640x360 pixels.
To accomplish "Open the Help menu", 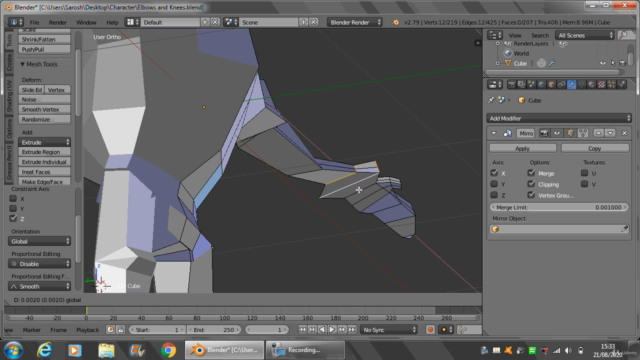I will coord(112,22).
